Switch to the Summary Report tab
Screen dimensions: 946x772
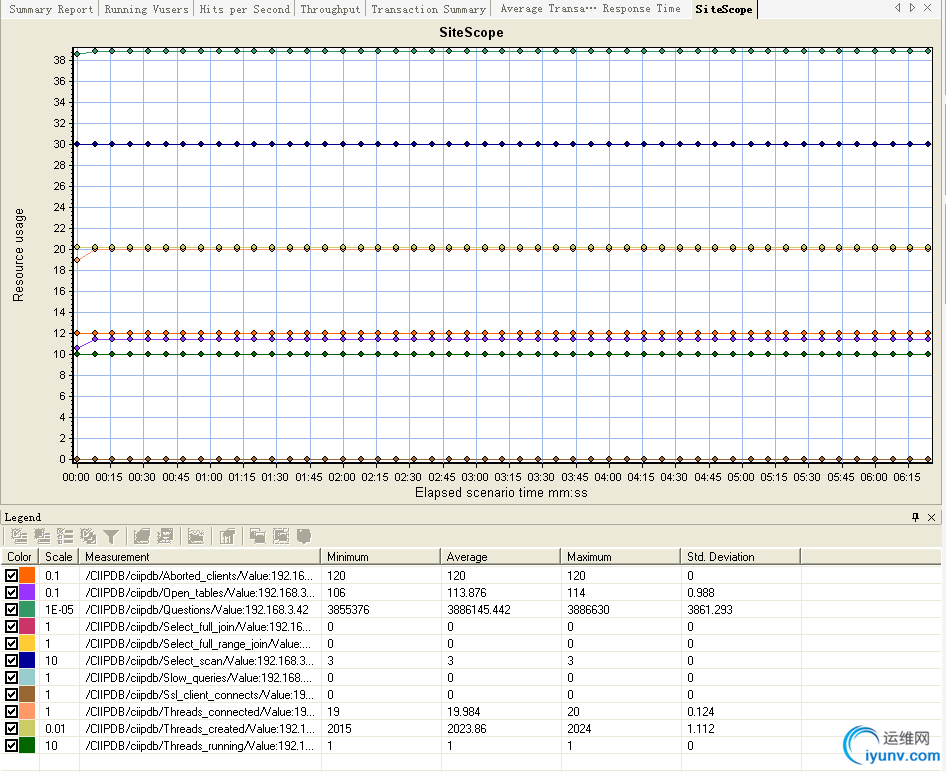[x=50, y=9]
